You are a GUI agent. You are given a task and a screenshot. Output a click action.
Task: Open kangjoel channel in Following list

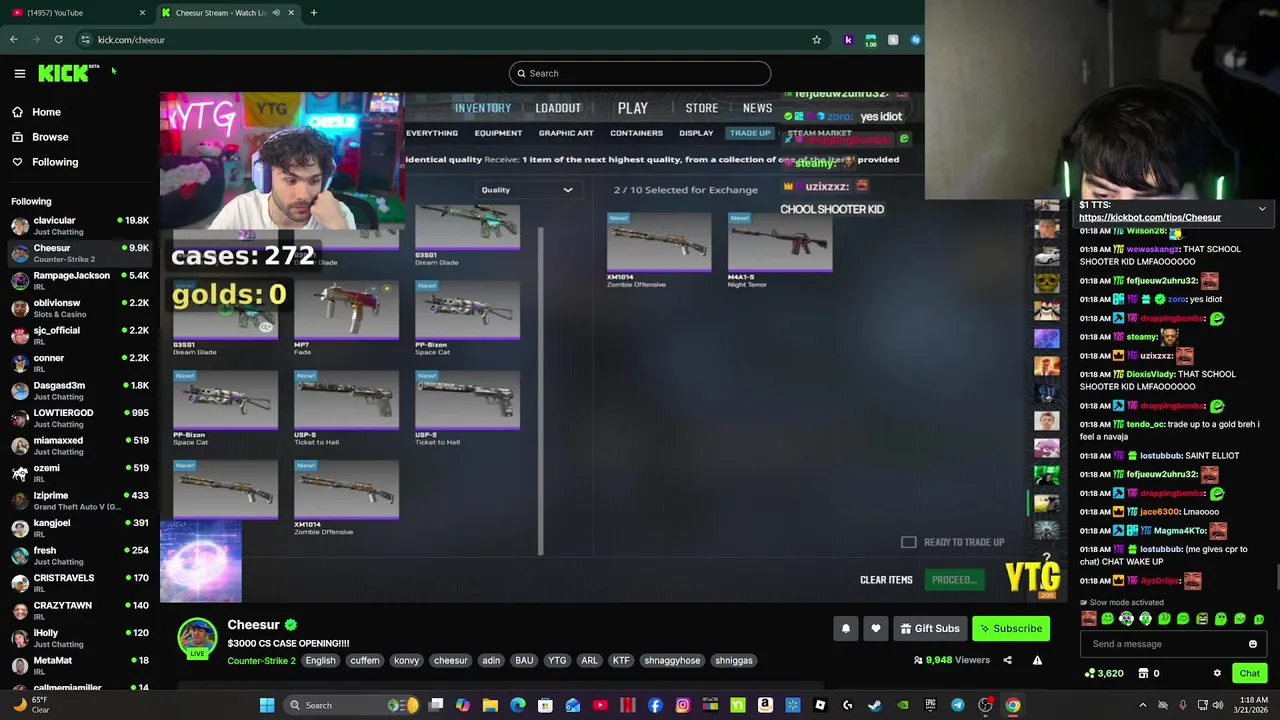78,528
